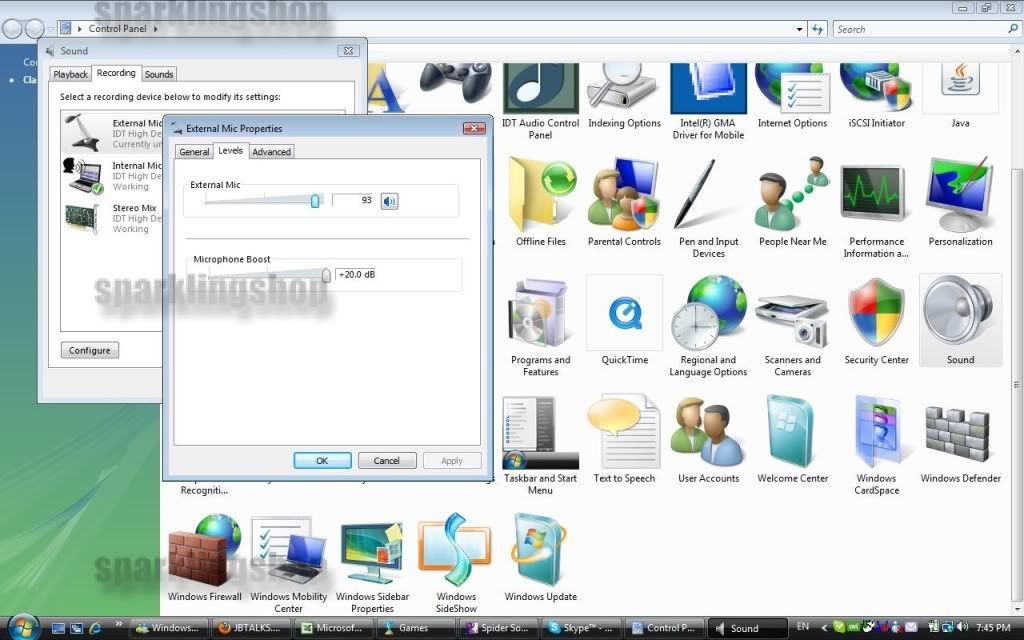Screen dimensions: 1024x640
Task: Expand the address bar history dropdown
Action: [799, 29]
